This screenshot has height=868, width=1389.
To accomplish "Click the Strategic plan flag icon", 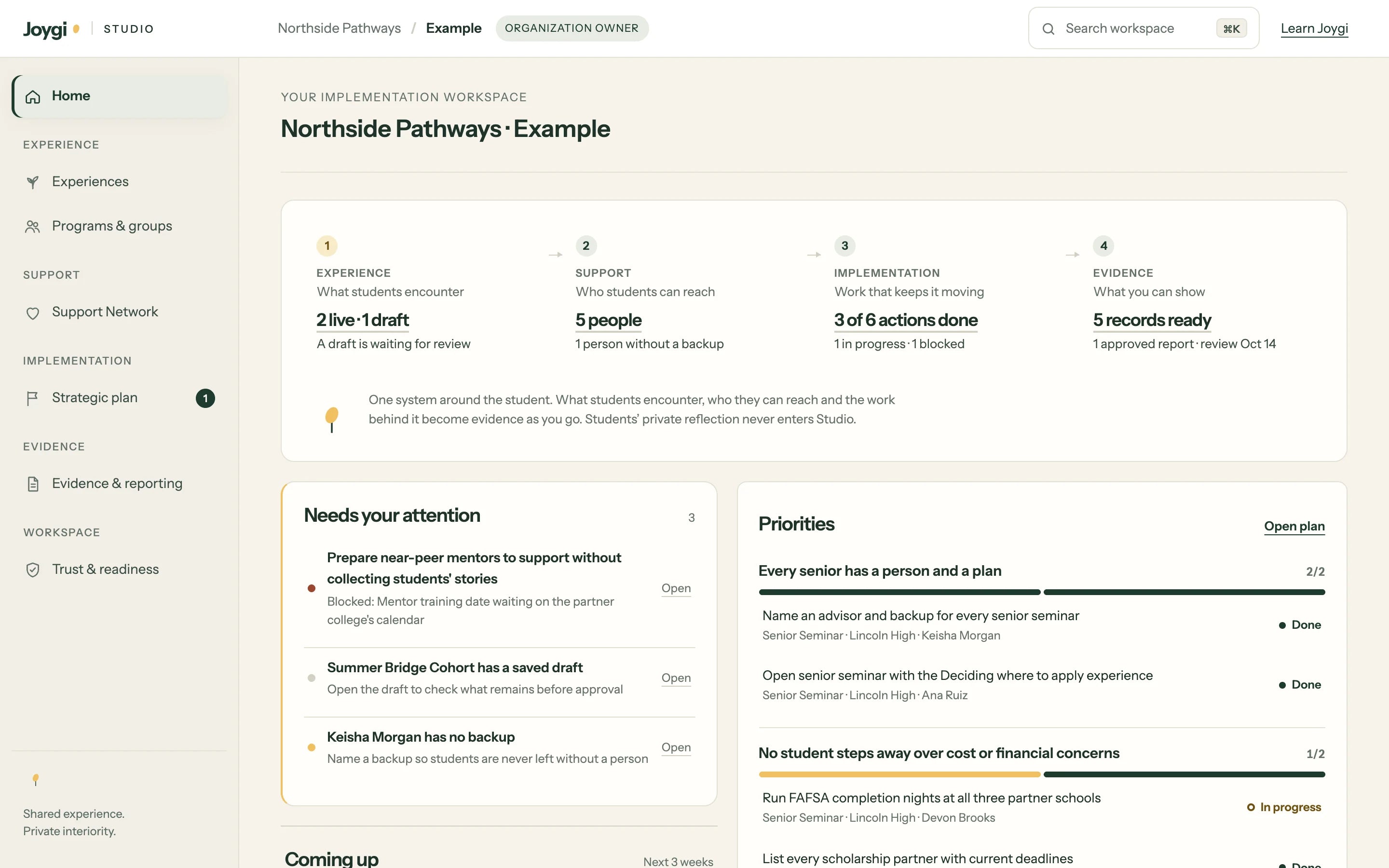I will (x=33, y=398).
